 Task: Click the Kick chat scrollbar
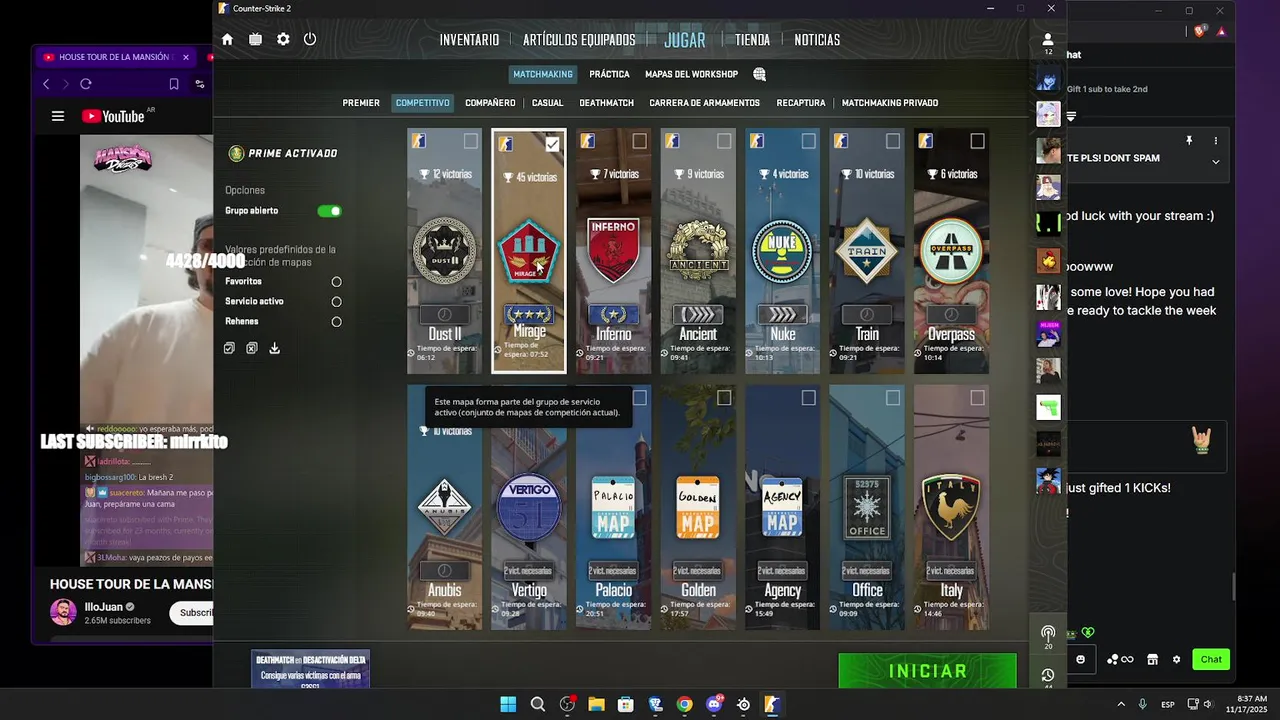tap(1233, 587)
